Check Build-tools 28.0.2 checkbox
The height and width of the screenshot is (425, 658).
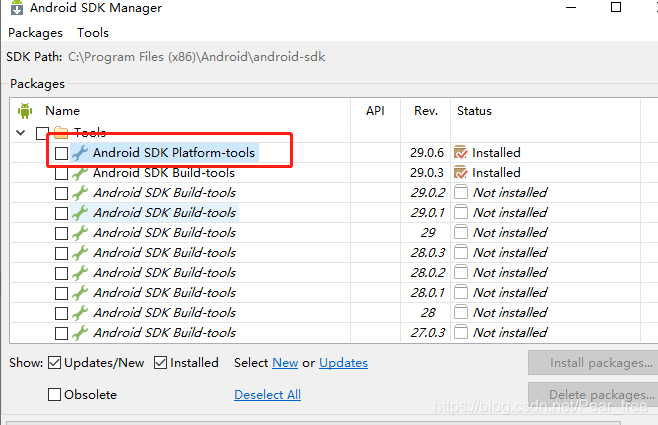coord(61,273)
